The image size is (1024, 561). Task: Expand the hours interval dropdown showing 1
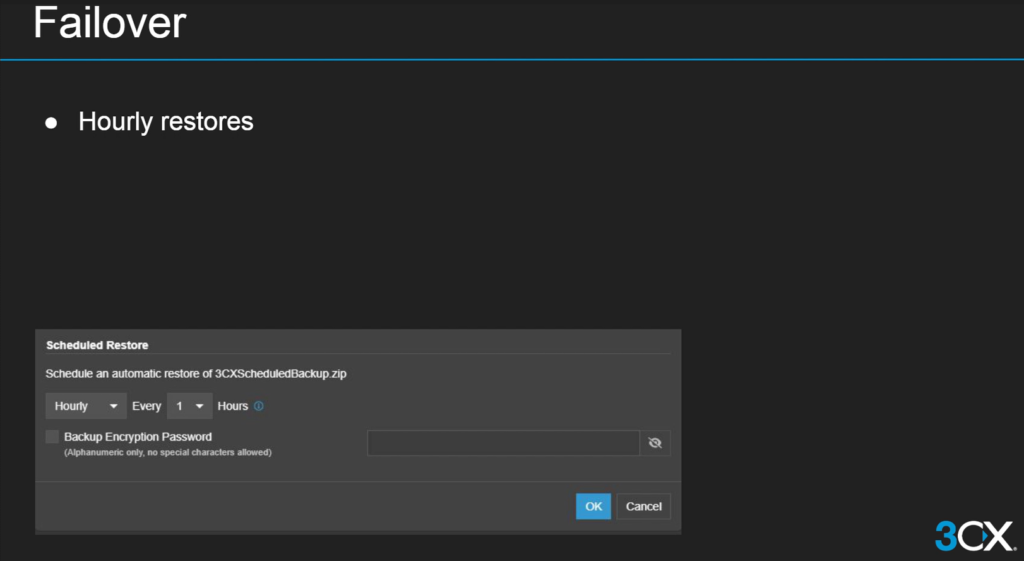[189, 407]
